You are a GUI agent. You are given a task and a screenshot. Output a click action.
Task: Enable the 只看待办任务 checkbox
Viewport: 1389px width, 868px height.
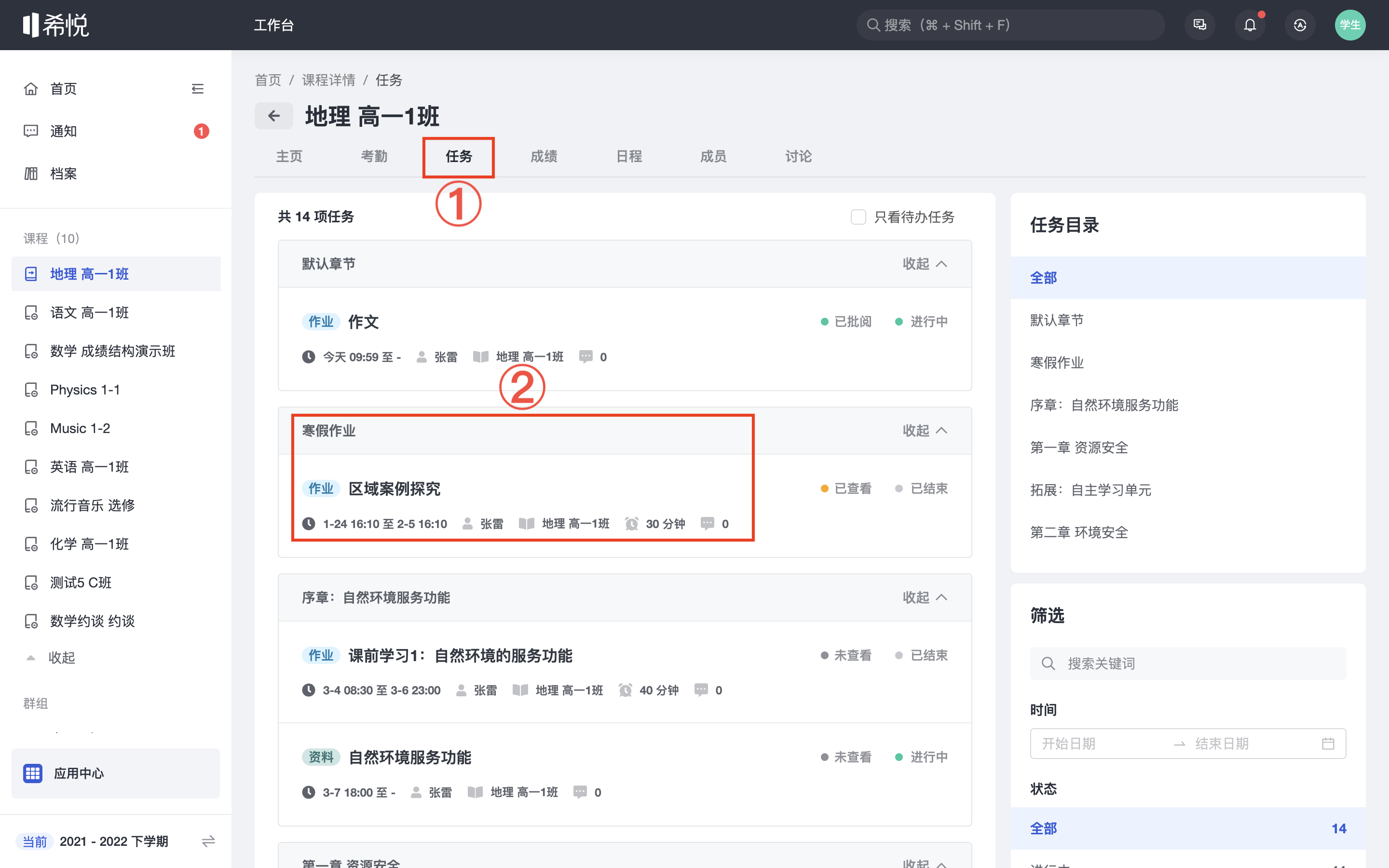[858, 217]
